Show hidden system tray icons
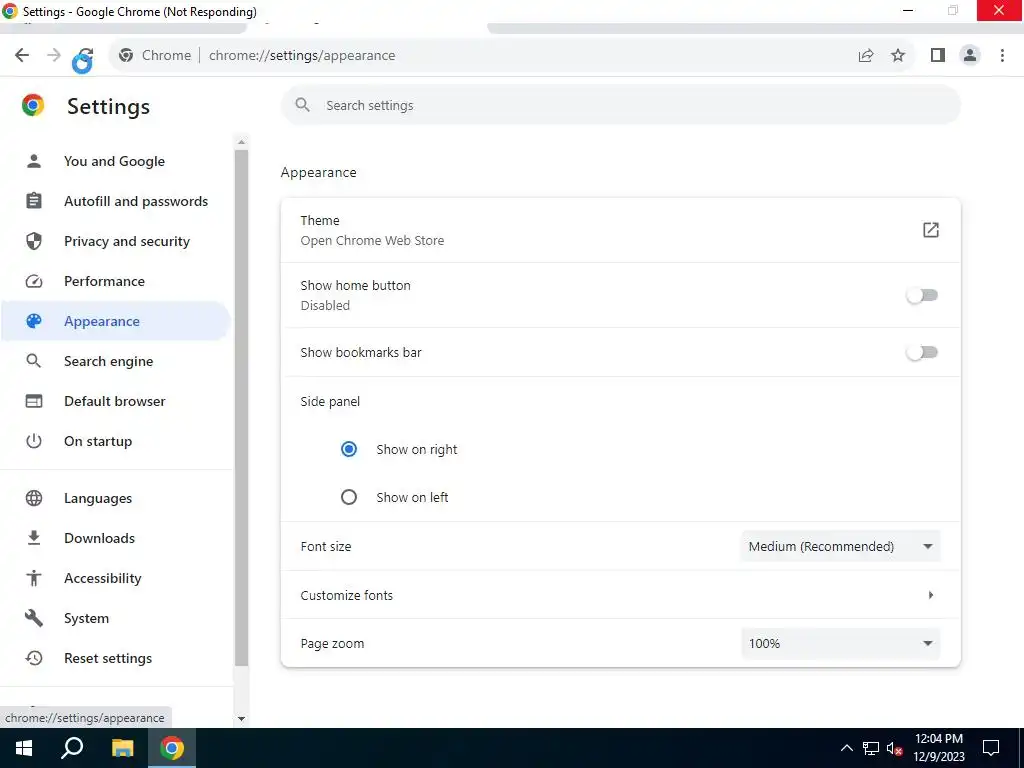 tap(846, 748)
